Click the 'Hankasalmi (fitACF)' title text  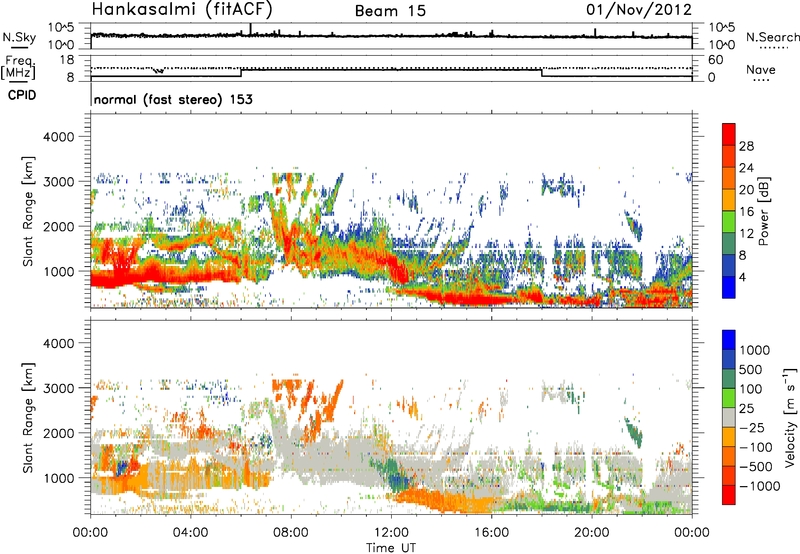coord(182,9)
